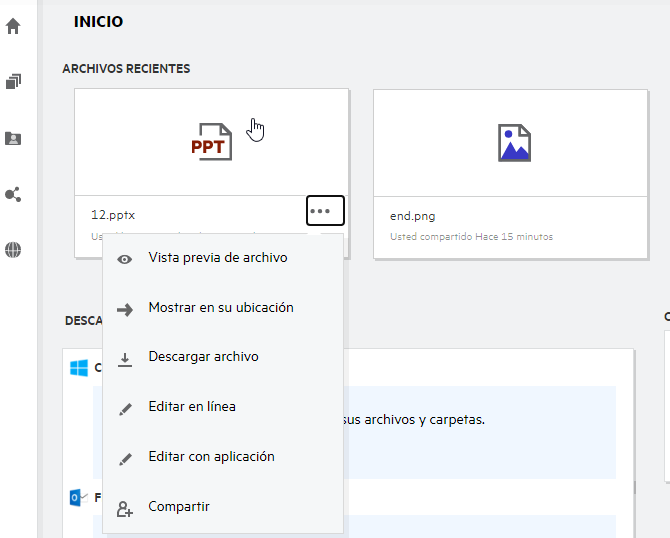Click "Editar con aplicación" menu entry
Screen dimensions: 670x538
211,457
